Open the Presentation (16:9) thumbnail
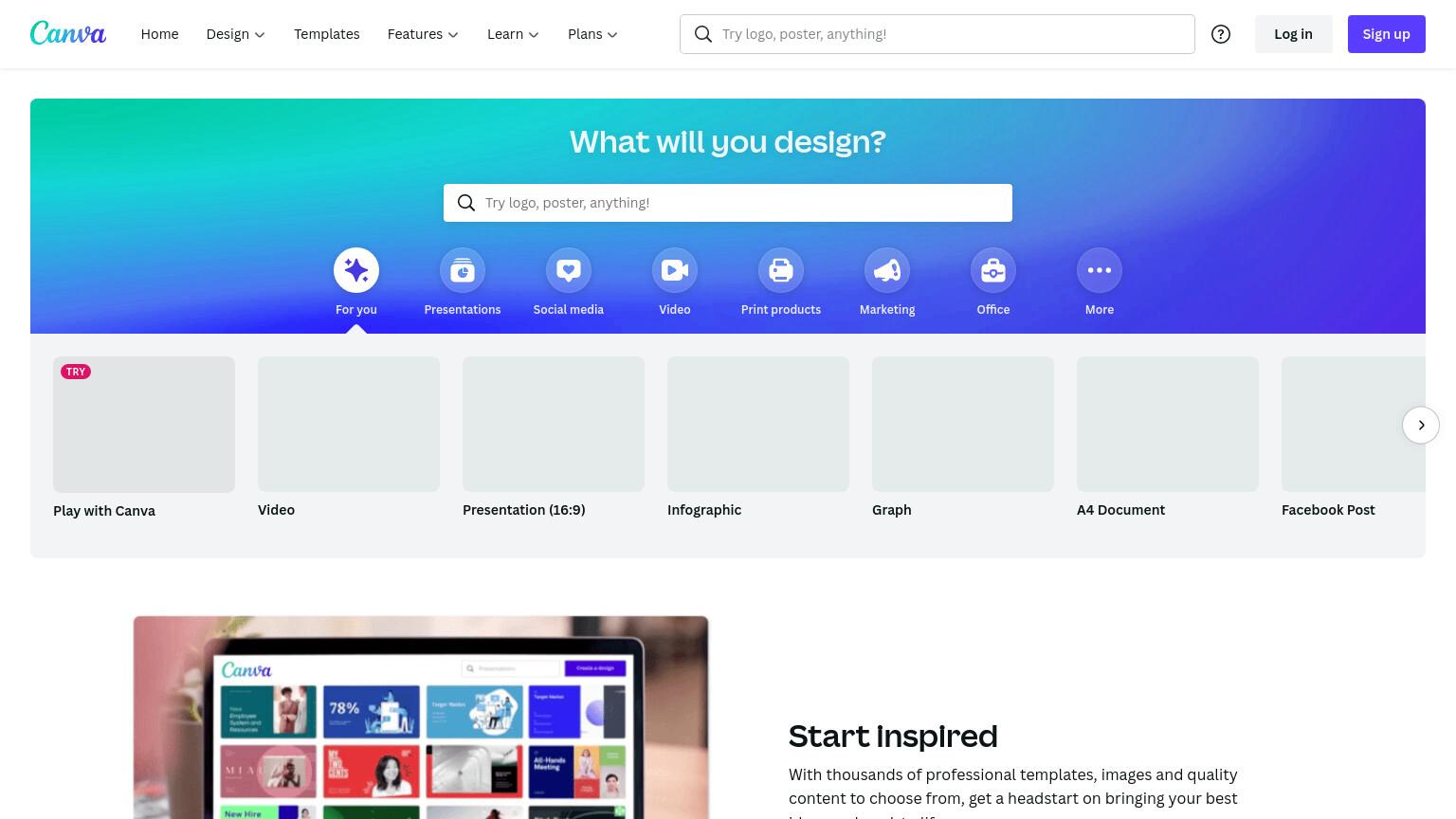The height and width of the screenshot is (819, 1456). pos(554,424)
